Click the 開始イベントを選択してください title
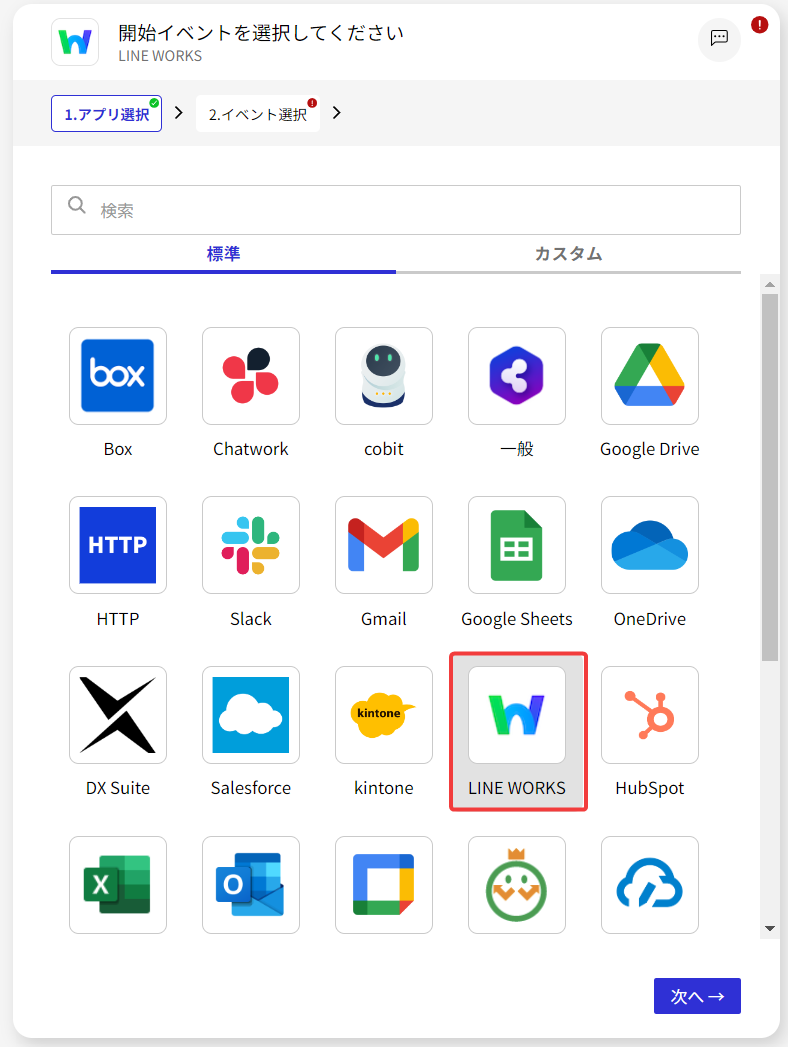 coord(261,33)
